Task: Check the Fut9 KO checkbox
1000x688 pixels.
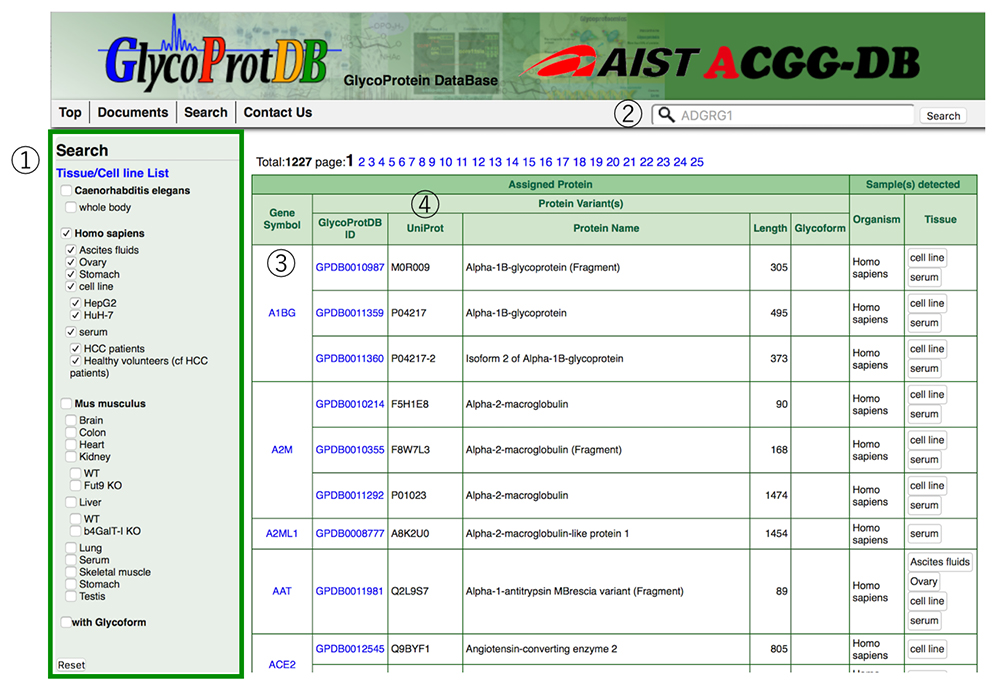Action: pos(75,485)
